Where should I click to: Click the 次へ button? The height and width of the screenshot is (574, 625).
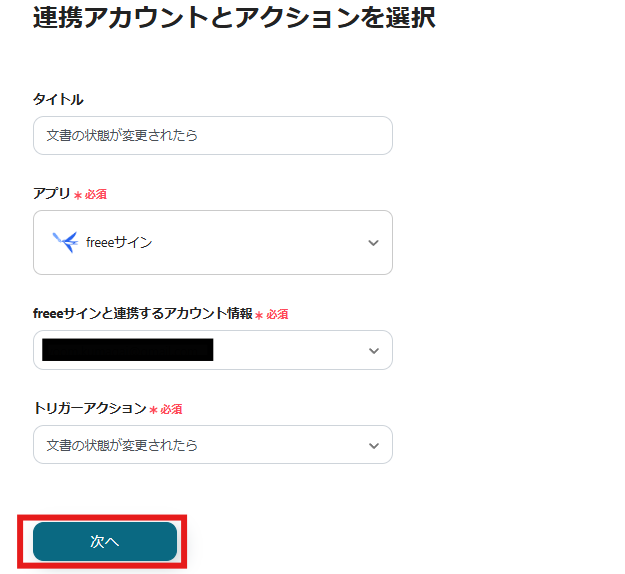[105, 541]
